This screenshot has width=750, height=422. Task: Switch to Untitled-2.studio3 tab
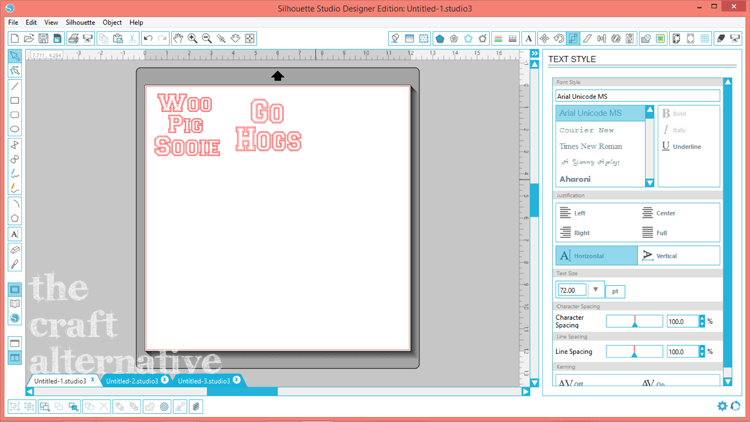132,381
